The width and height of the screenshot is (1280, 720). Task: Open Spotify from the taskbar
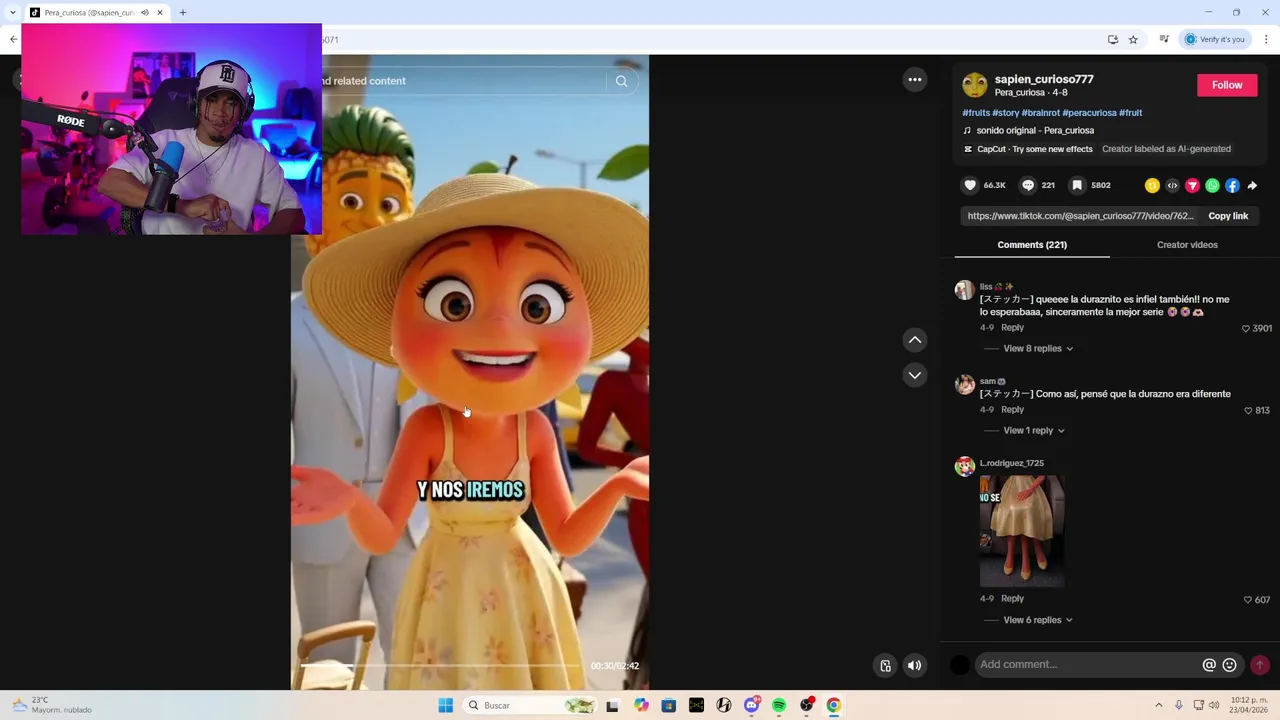[779, 705]
